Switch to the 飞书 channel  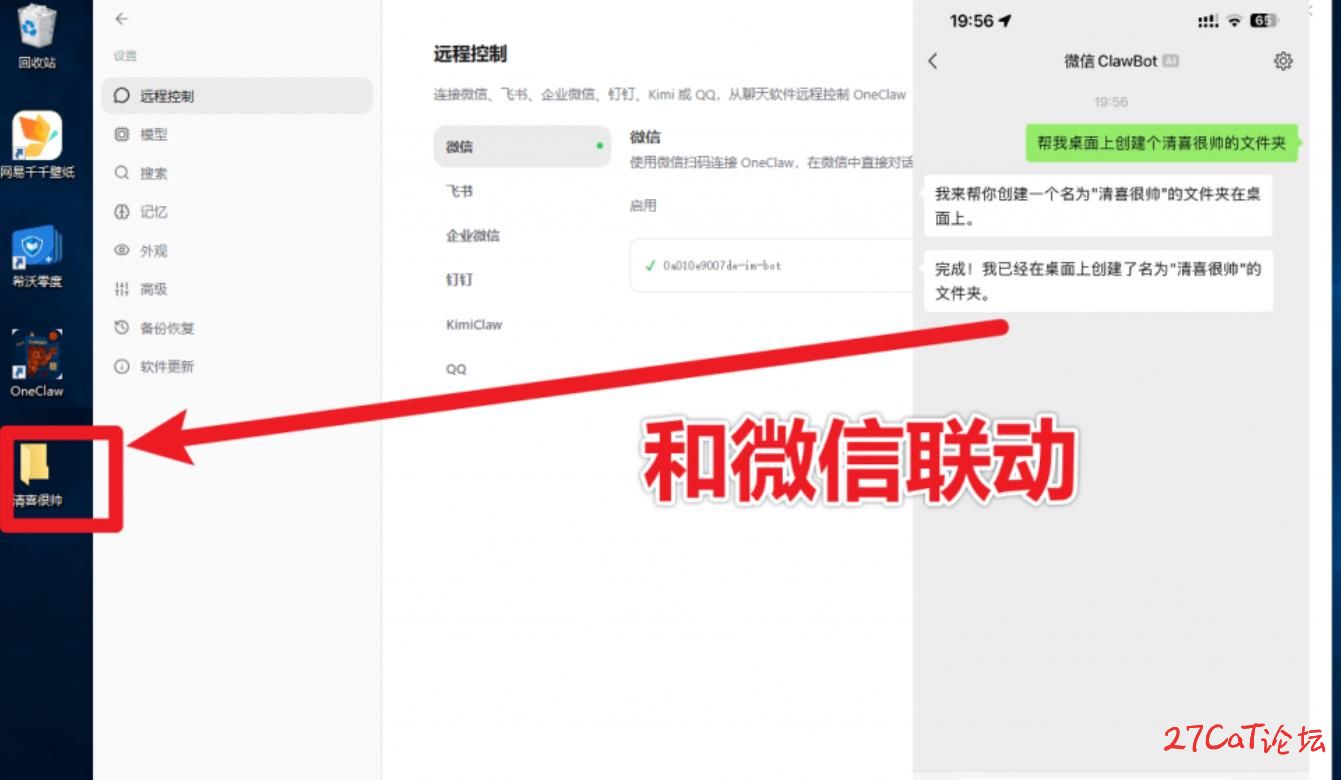tap(459, 191)
